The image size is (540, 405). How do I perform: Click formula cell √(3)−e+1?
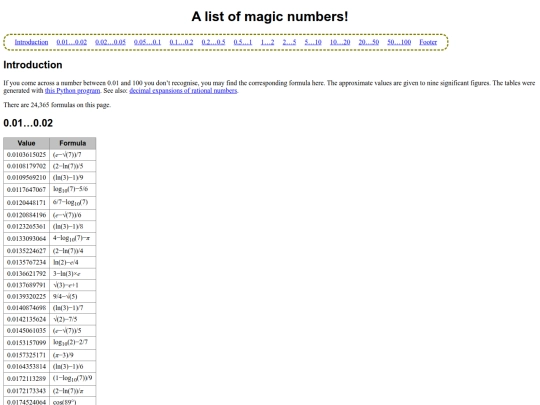pyautogui.click(x=73, y=285)
